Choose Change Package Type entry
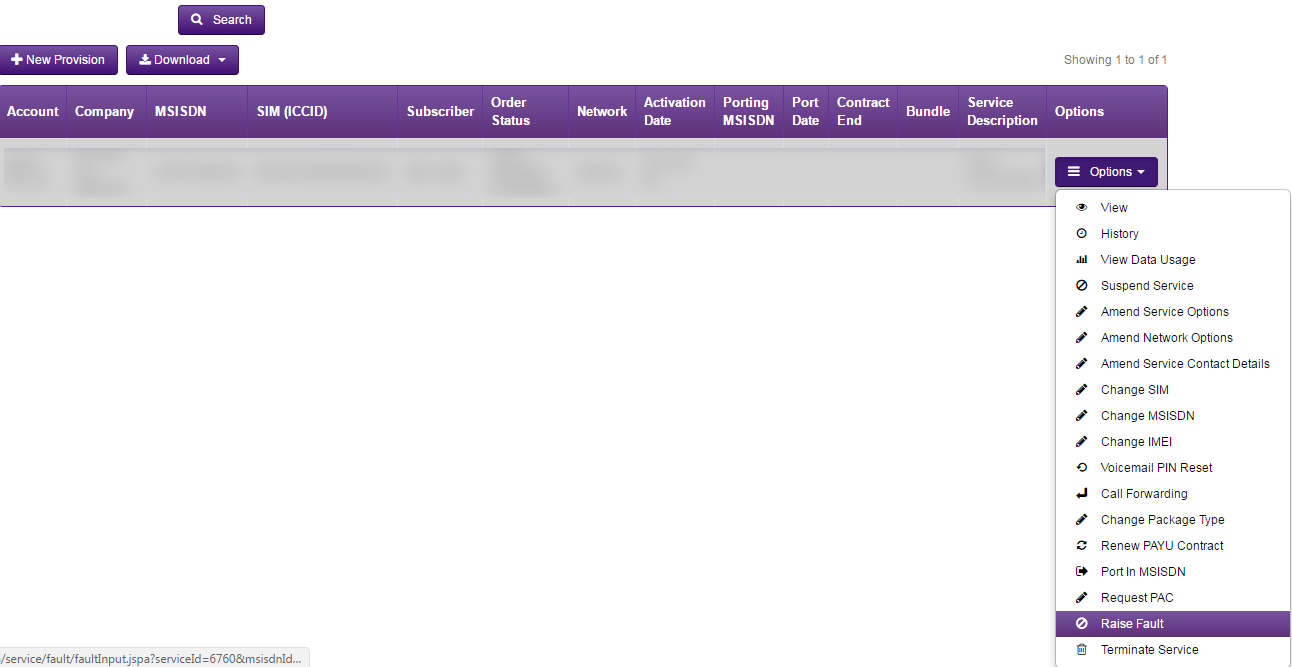Viewport: 1292px width, 667px height. tap(1172, 520)
